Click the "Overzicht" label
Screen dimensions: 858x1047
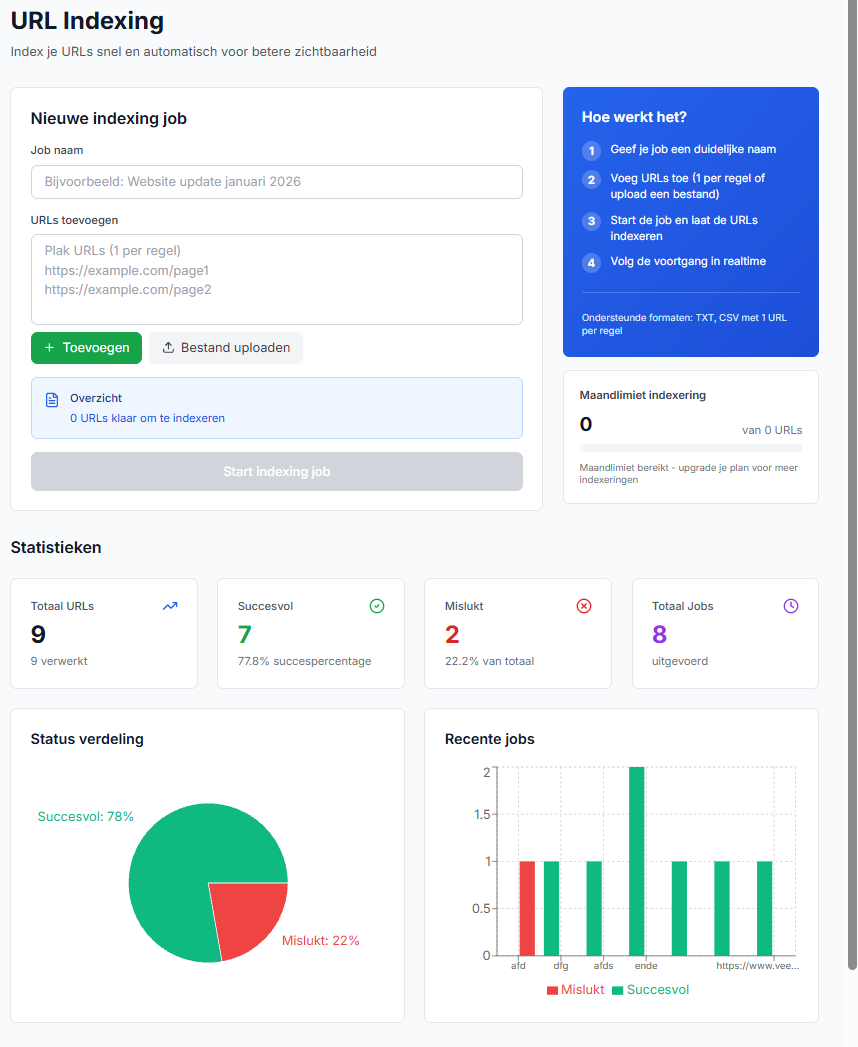tap(96, 398)
